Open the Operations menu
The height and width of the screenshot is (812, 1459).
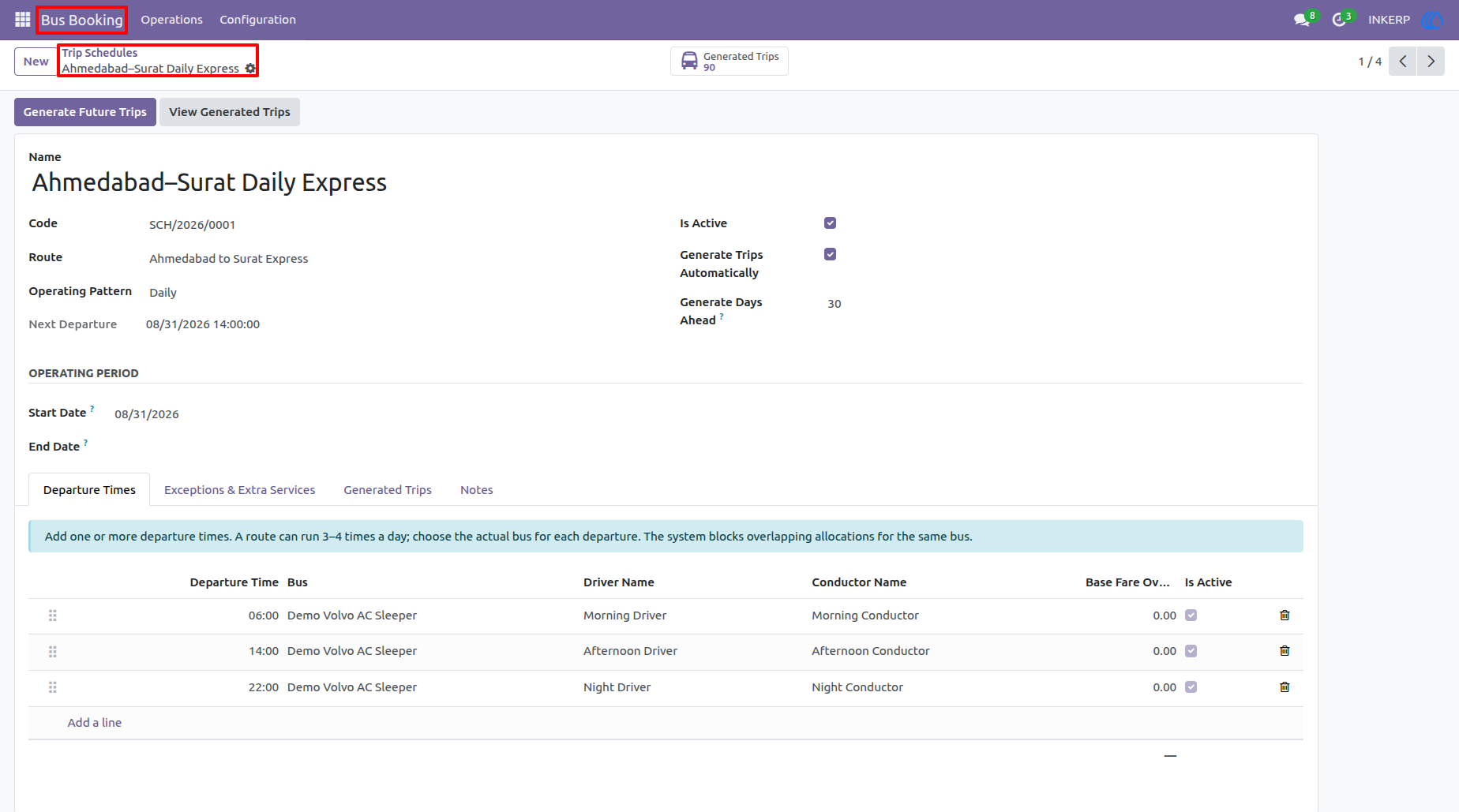point(171,20)
